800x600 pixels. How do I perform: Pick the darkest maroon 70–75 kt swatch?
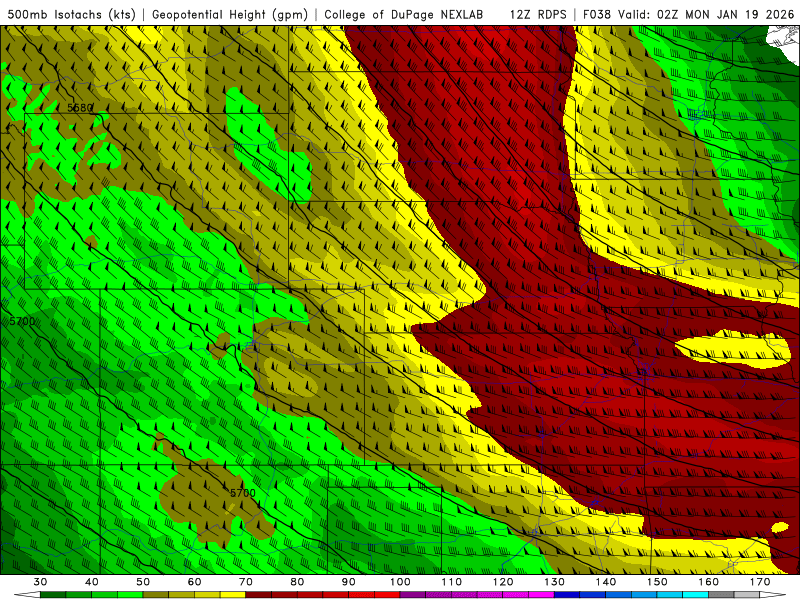coord(259,595)
